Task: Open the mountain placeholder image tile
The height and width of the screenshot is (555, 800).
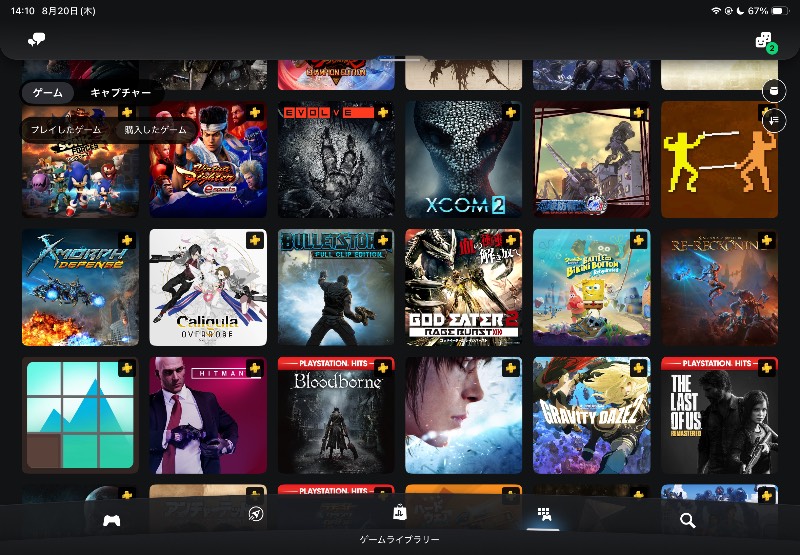Action: click(80, 415)
